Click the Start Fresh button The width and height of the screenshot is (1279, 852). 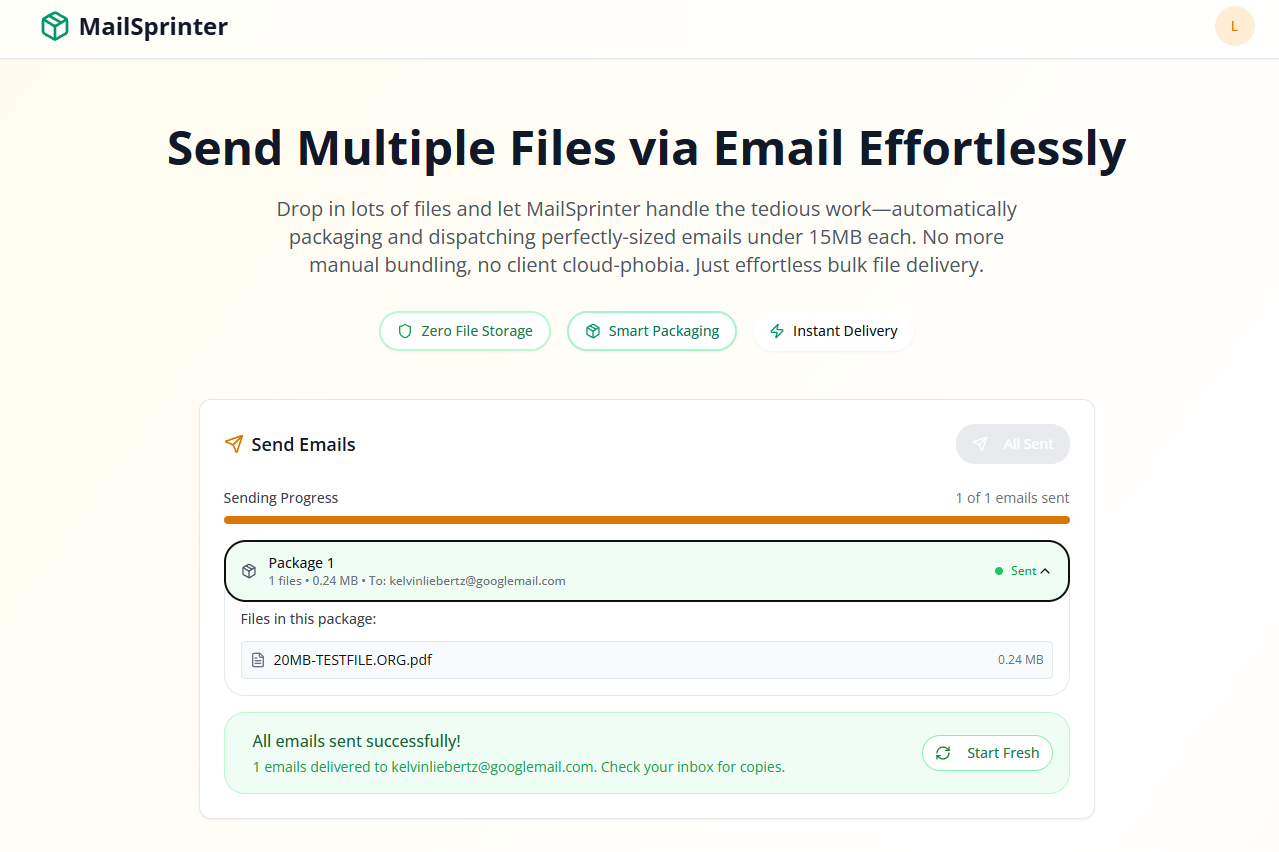pos(987,753)
